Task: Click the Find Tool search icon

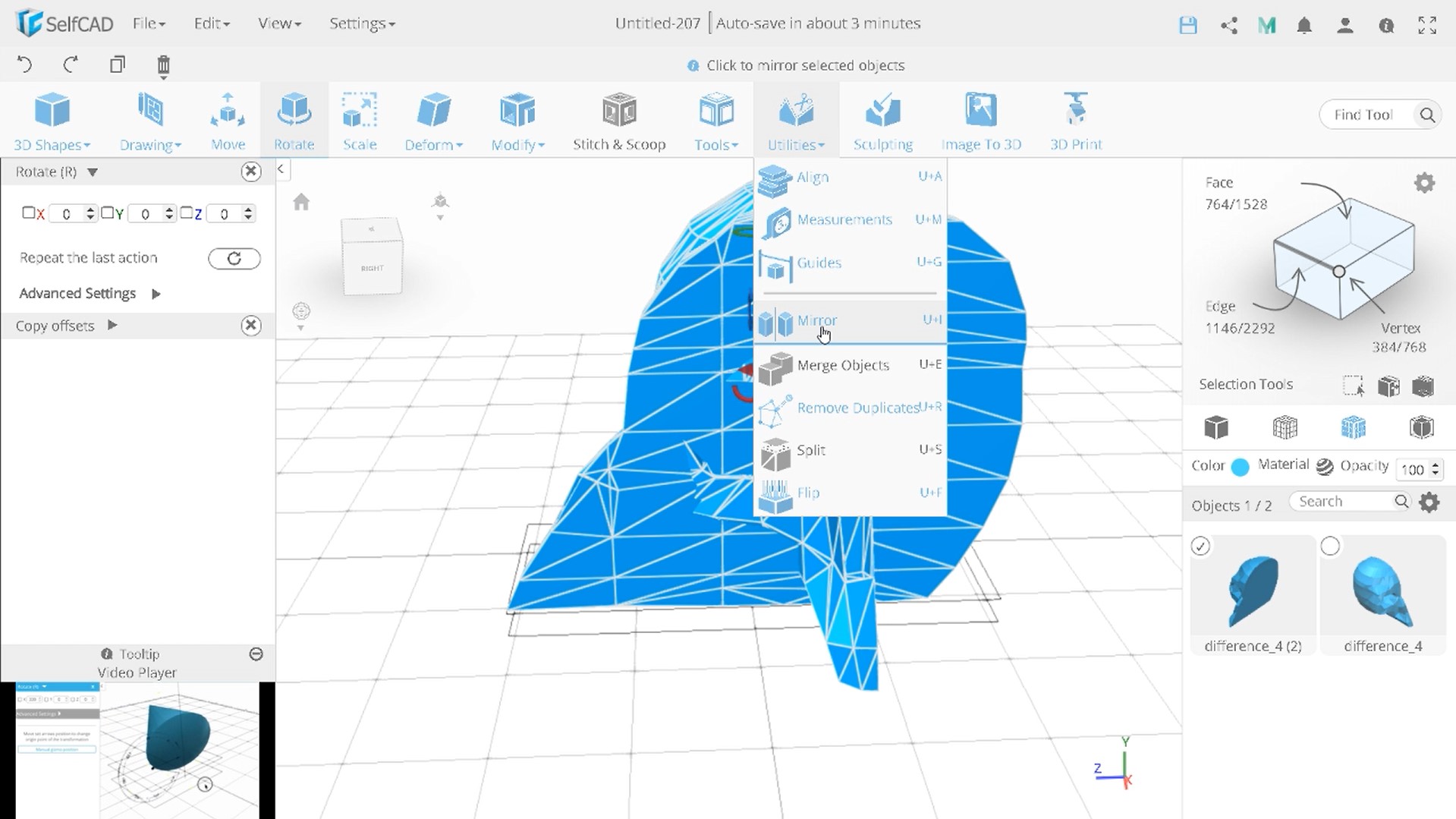Action: pos(1427,115)
